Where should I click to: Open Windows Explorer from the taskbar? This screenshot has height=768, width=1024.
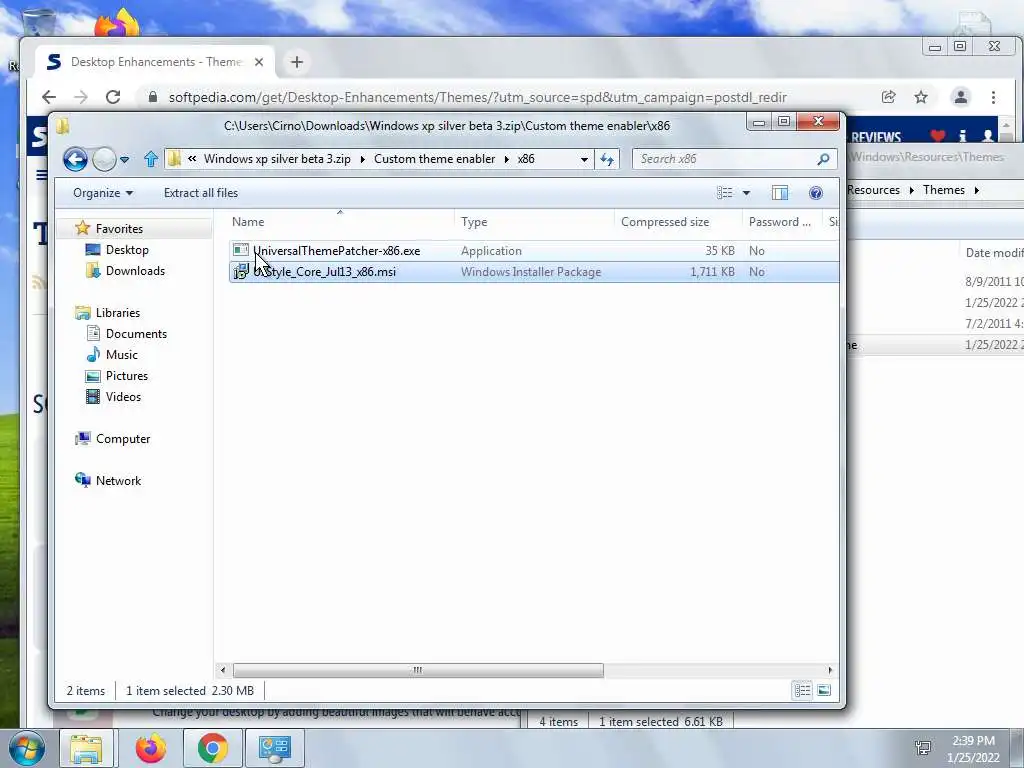(86, 748)
